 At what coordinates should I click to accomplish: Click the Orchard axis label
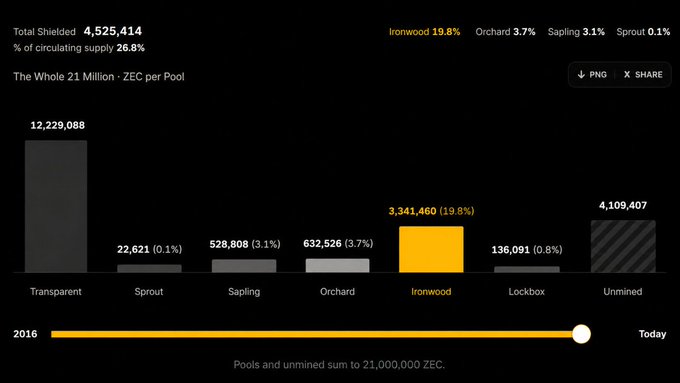pyautogui.click(x=337, y=291)
